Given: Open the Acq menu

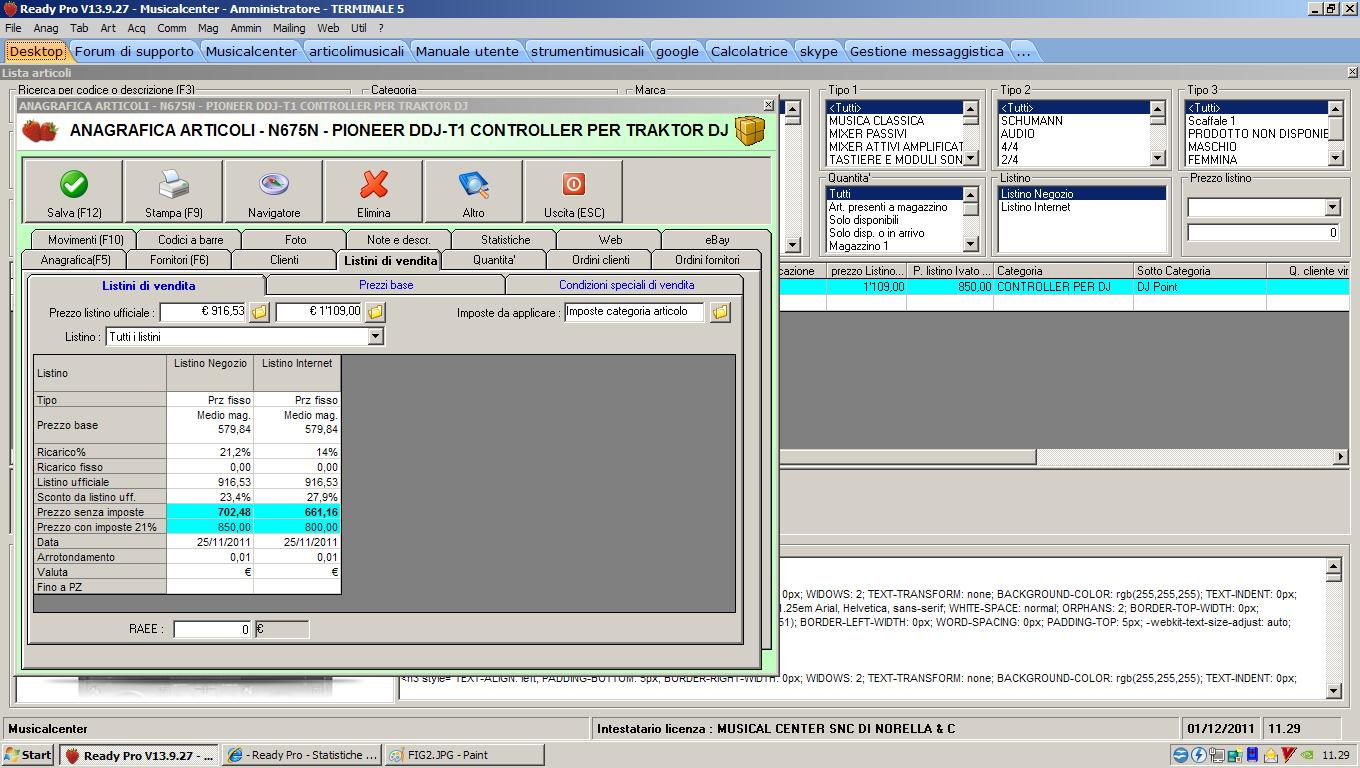Looking at the screenshot, I should click(136, 28).
